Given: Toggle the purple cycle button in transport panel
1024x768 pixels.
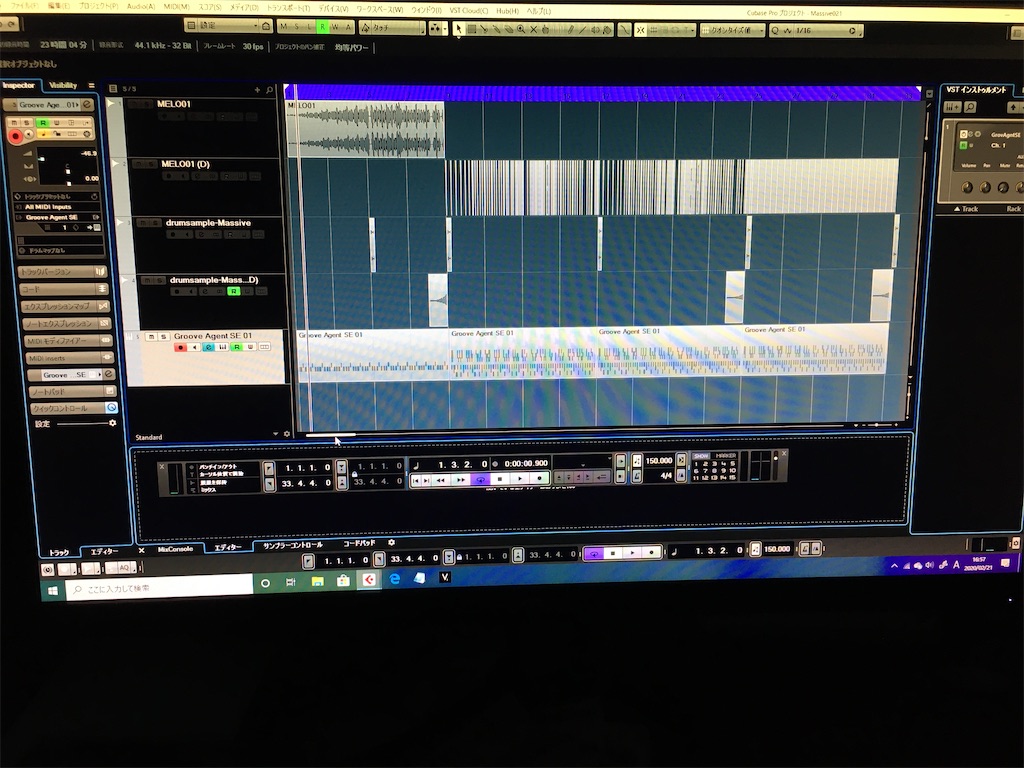Looking at the screenshot, I should [x=481, y=480].
